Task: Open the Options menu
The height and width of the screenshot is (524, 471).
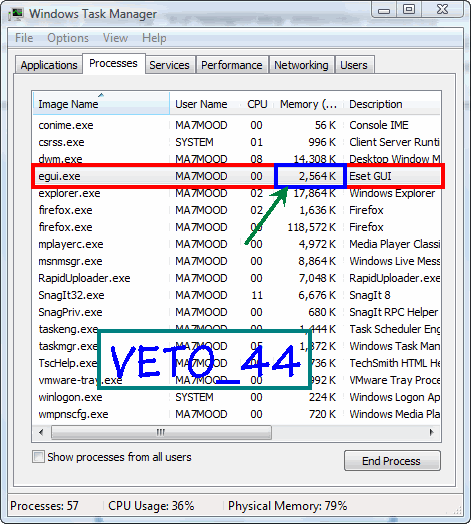Action: [68, 38]
